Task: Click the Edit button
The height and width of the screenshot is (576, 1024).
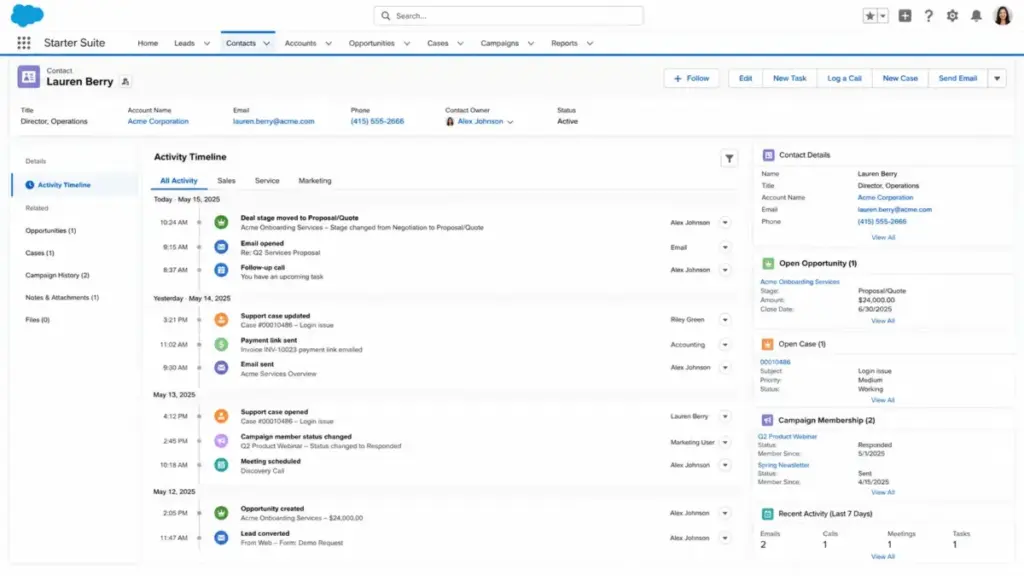Action: click(x=745, y=78)
